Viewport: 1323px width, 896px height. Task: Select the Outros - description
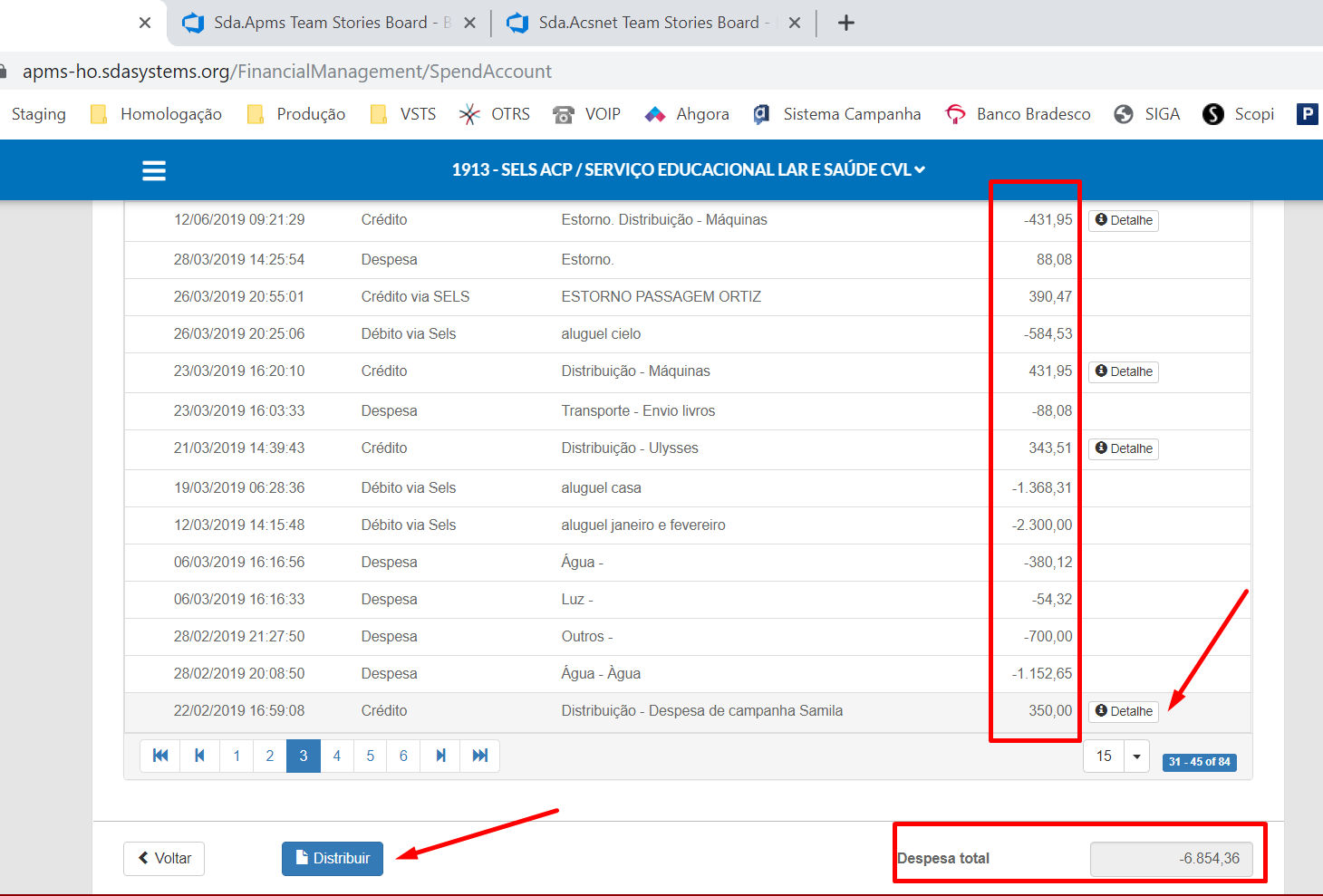(x=587, y=636)
